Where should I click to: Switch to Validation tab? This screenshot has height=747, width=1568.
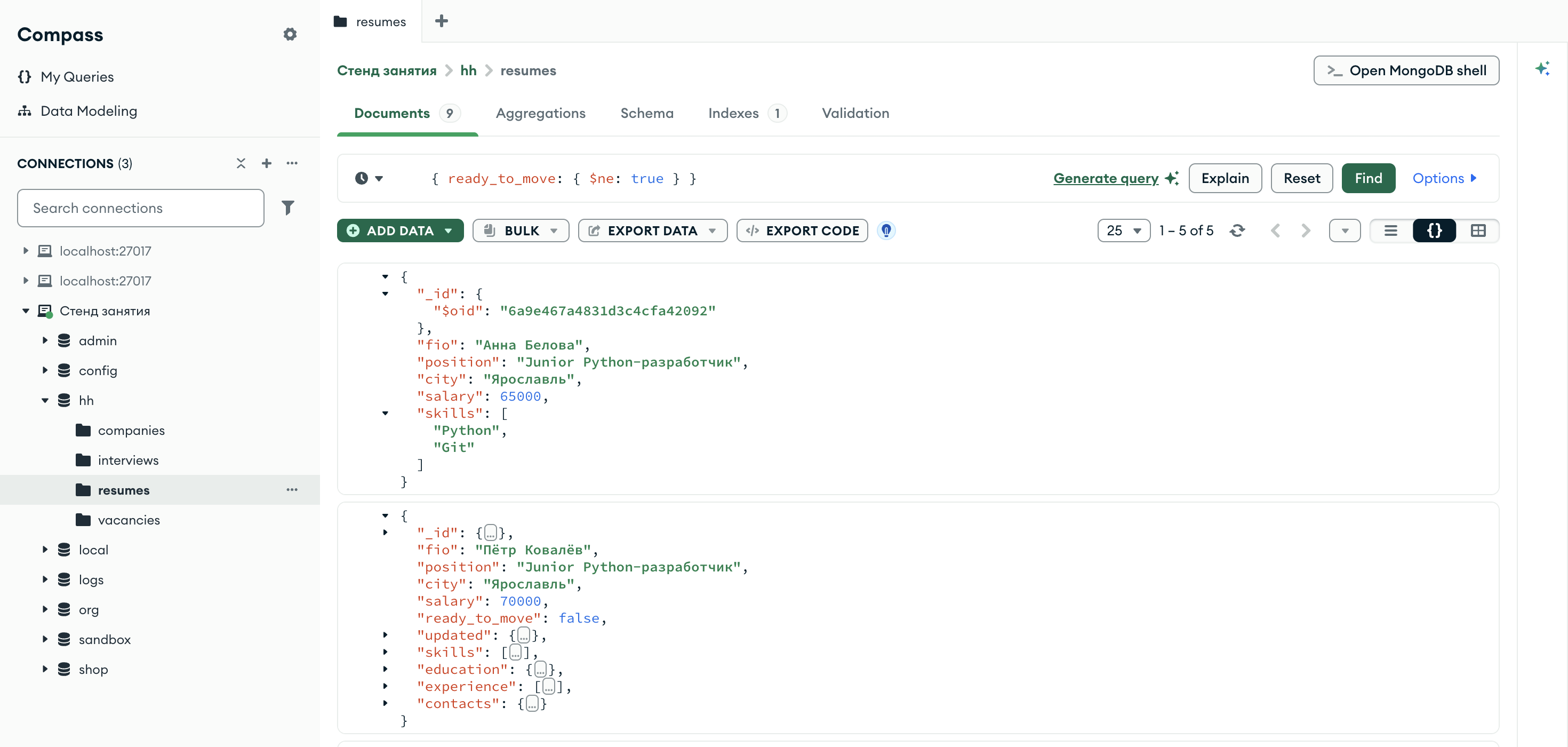pos(855,113)
